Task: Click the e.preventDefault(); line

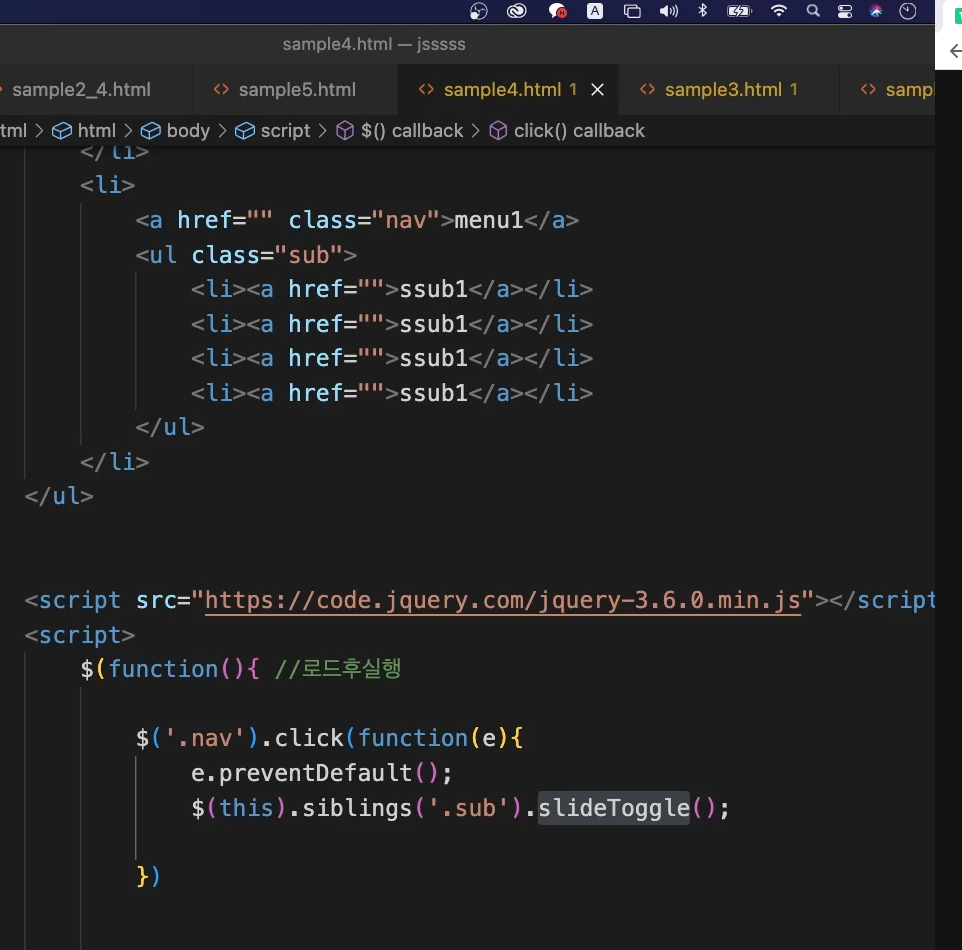Action: 321,773
